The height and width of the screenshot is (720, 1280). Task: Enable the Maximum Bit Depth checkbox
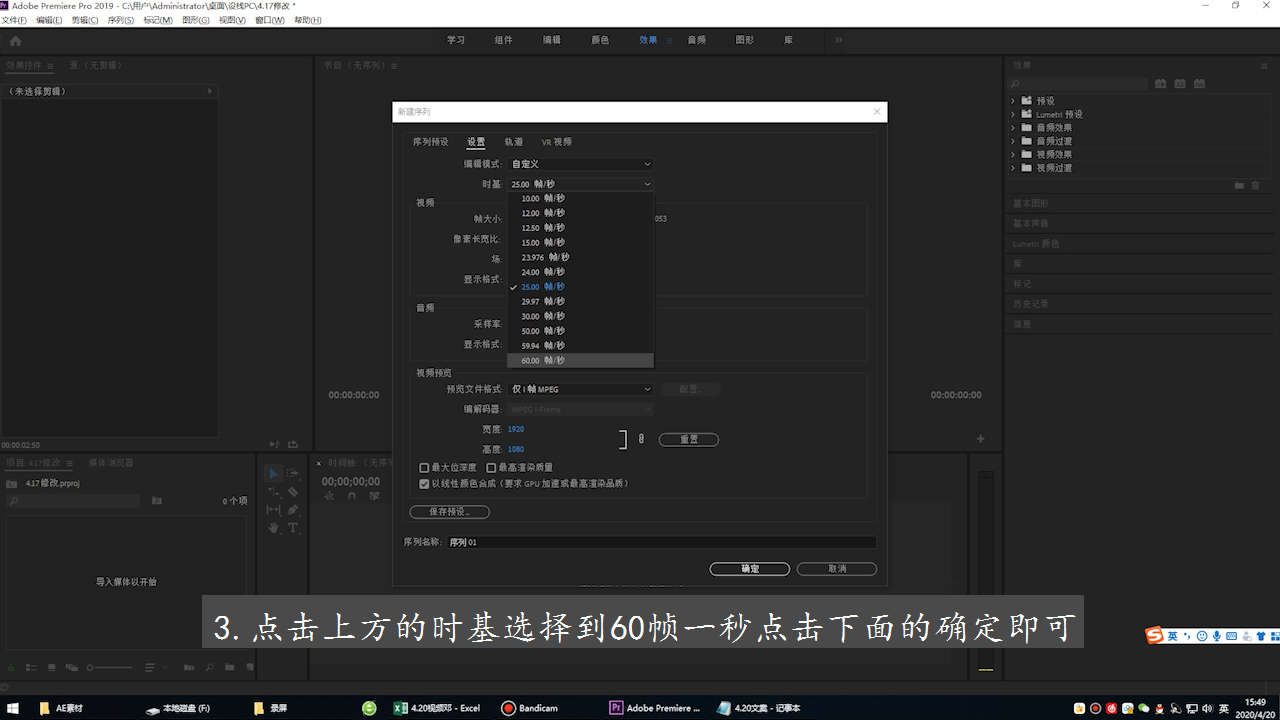click(x=424, y=467)
